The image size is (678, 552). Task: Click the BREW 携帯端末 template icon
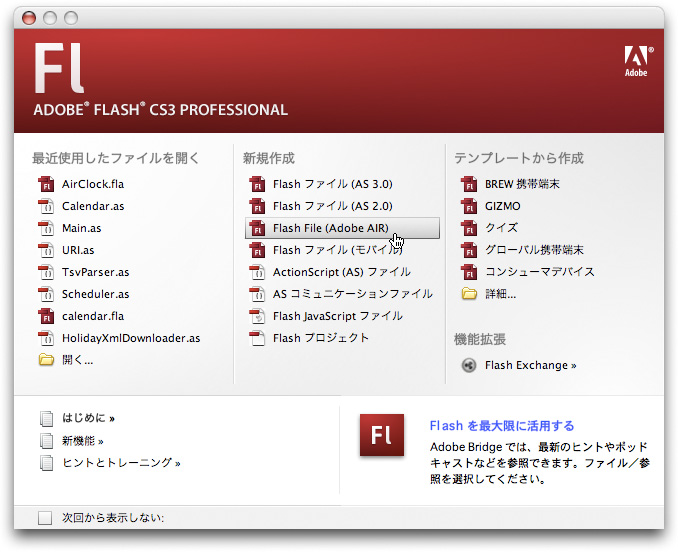point(469,184)
